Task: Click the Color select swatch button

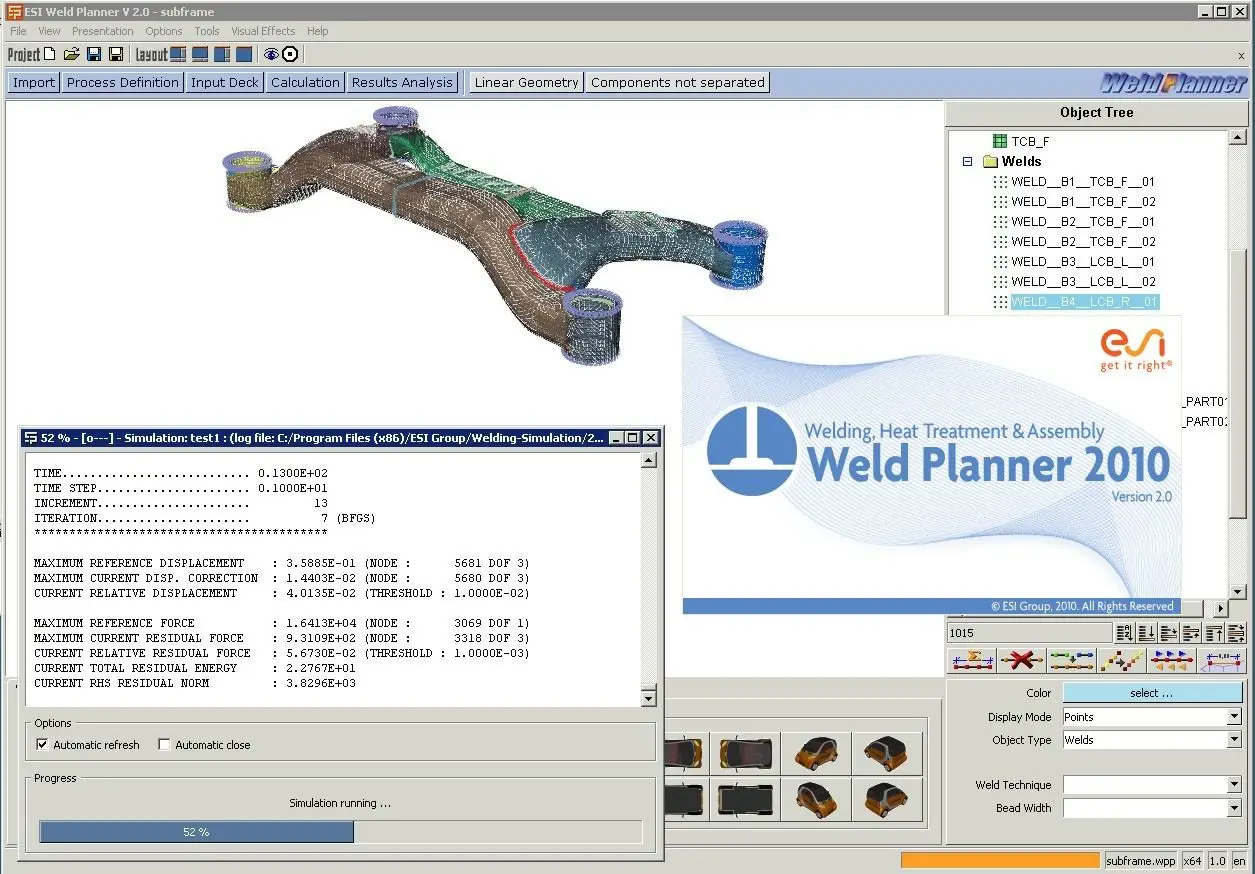Action: pos(1152,692)
